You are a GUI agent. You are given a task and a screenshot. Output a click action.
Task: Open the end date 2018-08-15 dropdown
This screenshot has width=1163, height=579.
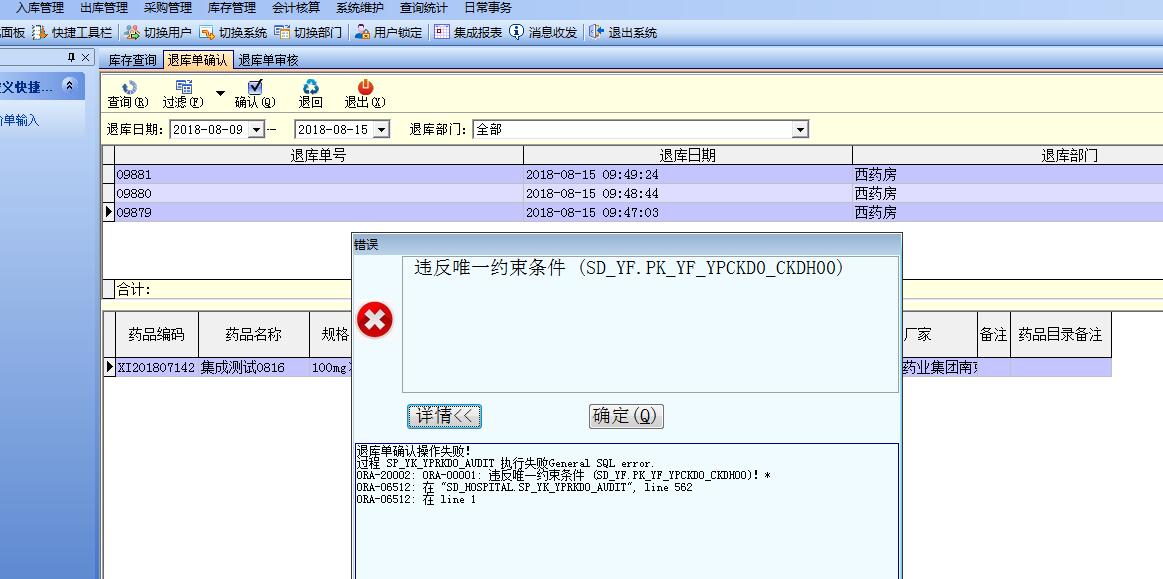(x=381, y=130)
